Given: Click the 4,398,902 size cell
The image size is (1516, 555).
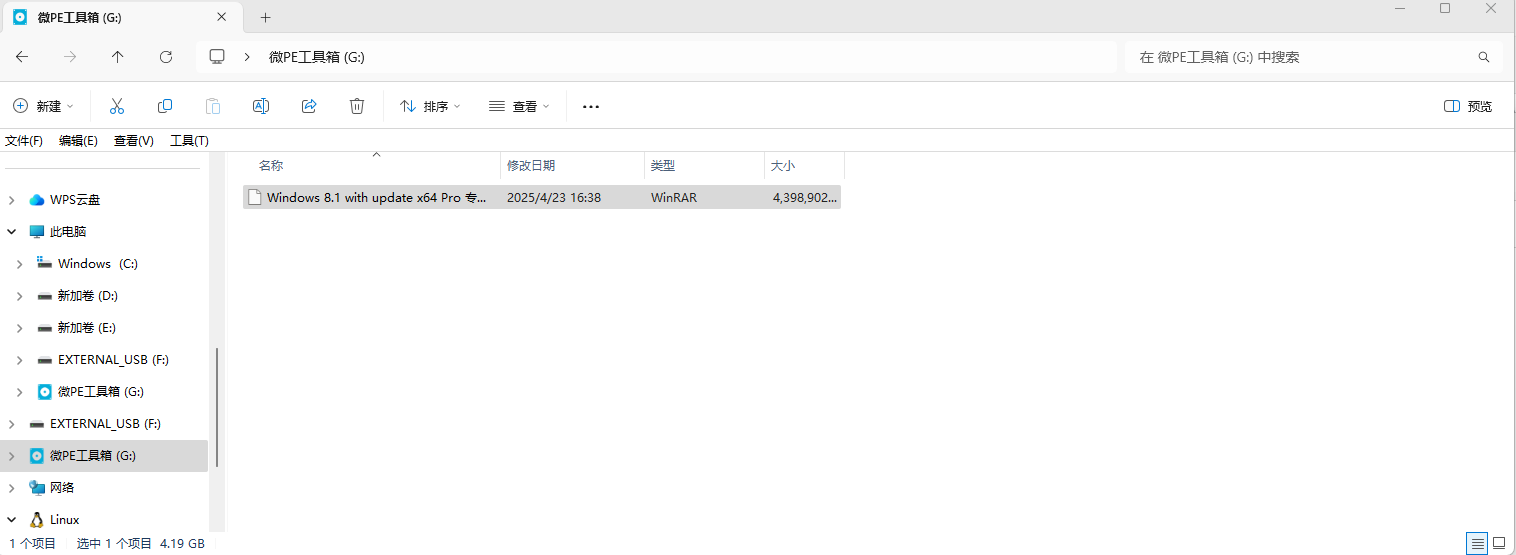Looking at the screenshot, I should tap(805, 198).
